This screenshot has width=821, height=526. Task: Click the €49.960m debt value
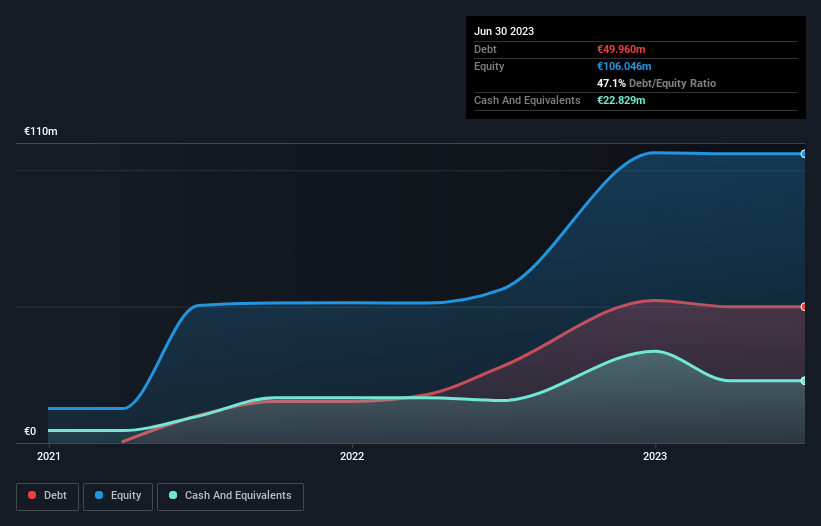pos(621,49)
